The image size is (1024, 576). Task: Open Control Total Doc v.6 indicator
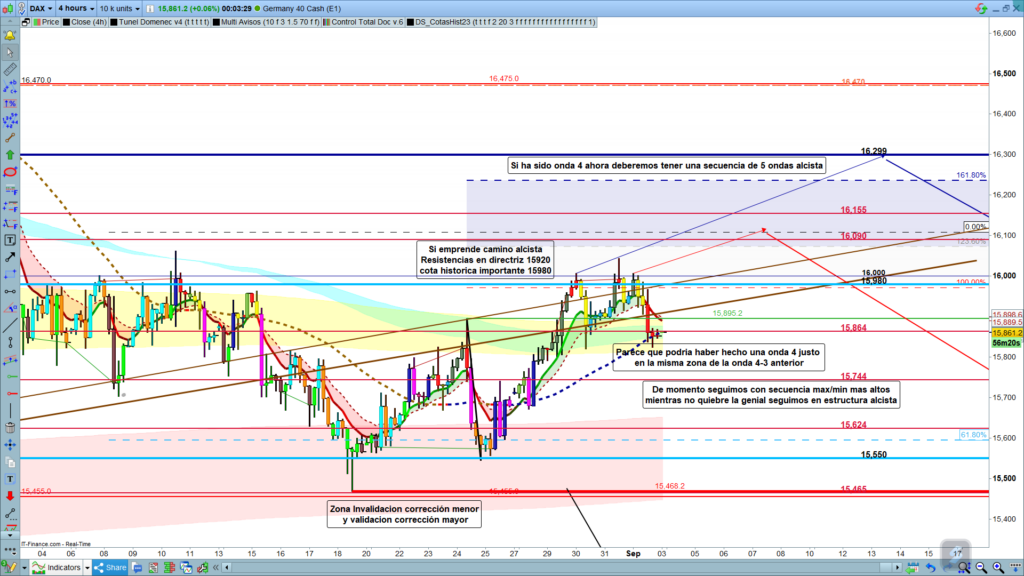pos(365,20)
